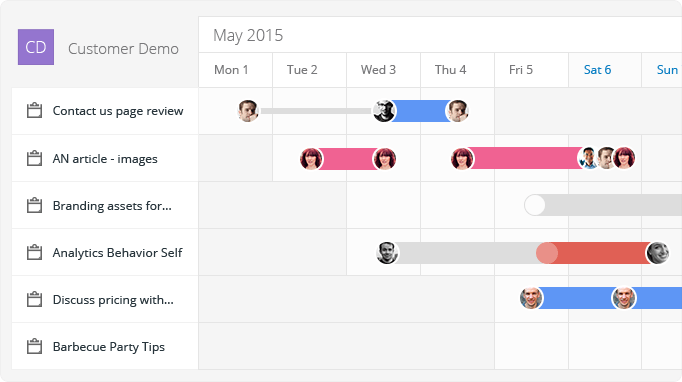
Task: Click clipboard icon beside Contact us page review
Action: pos(34,111)
